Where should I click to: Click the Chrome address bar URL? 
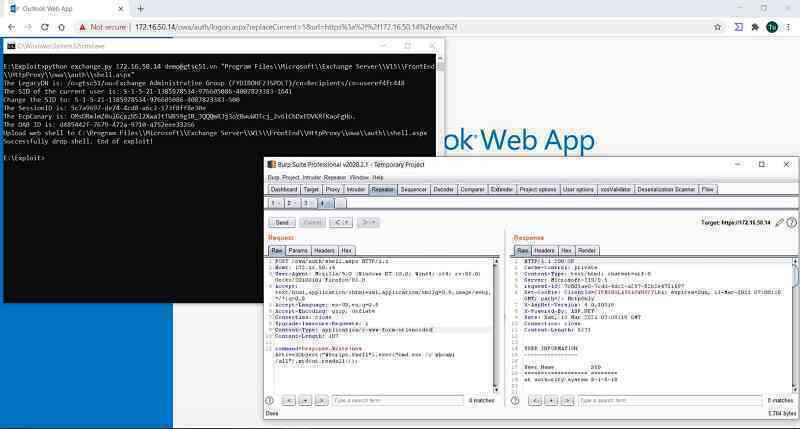[x=296, y=27]
